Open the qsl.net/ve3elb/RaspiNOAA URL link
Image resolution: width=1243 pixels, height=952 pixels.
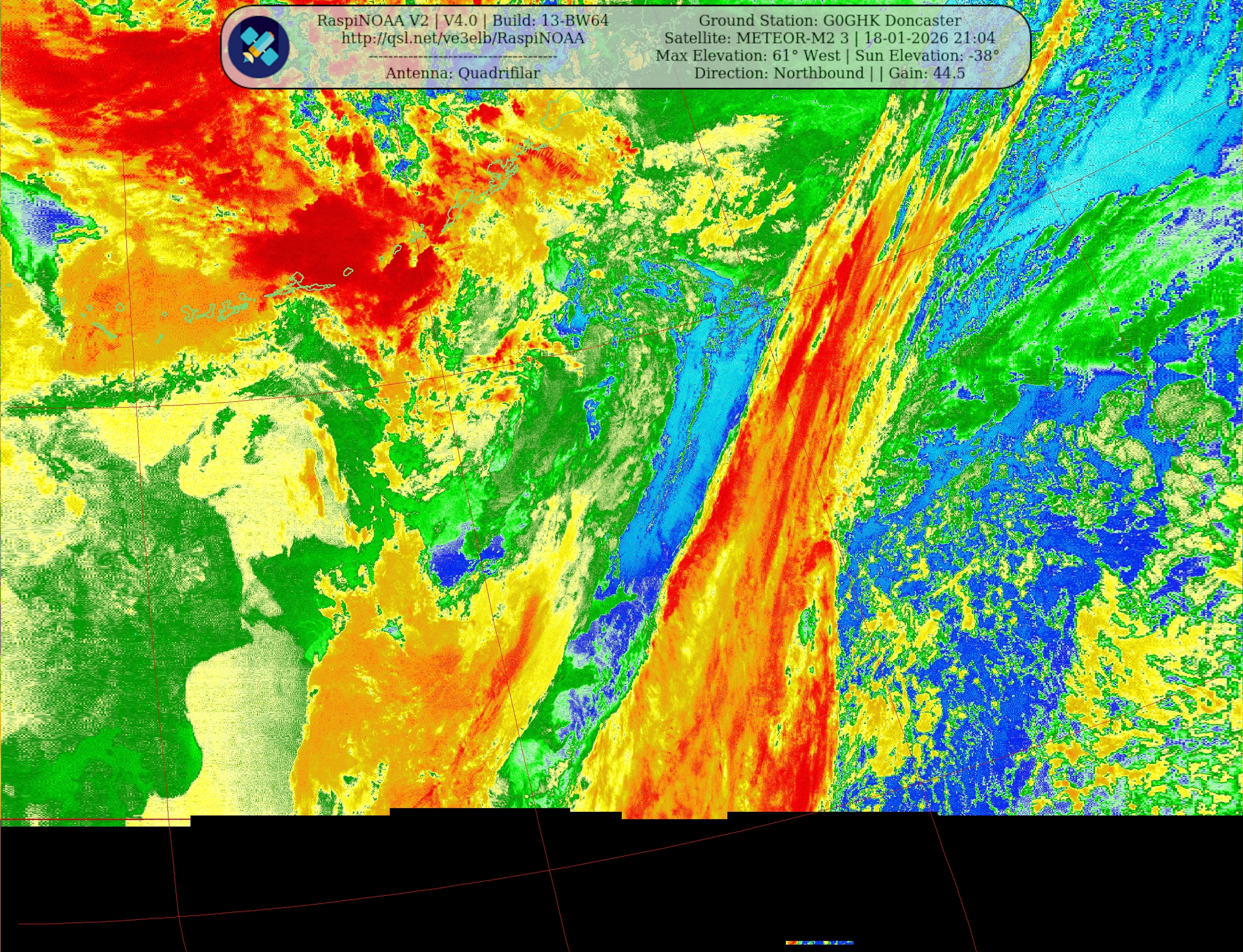pos(462,39)
